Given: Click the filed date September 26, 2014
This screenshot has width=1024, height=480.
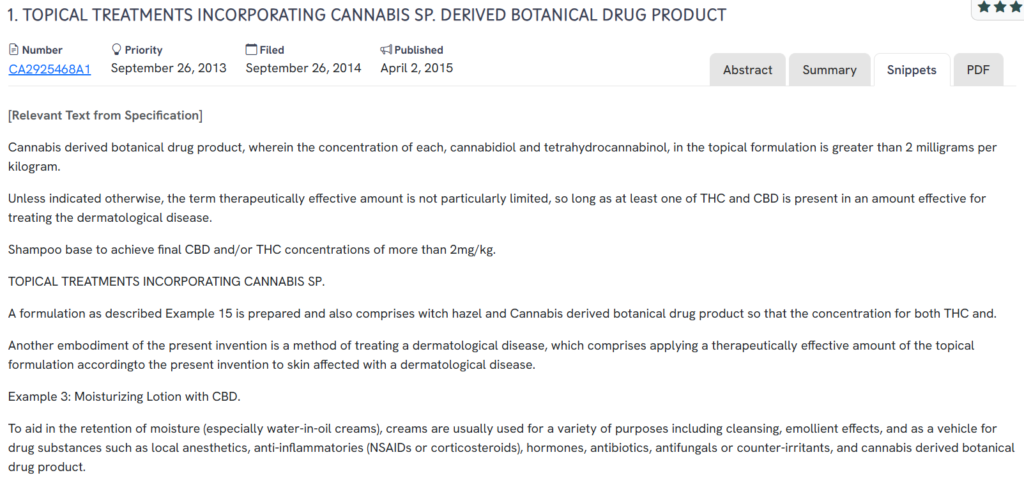Looking at the screenshot, I should click(x=303, y=68).
